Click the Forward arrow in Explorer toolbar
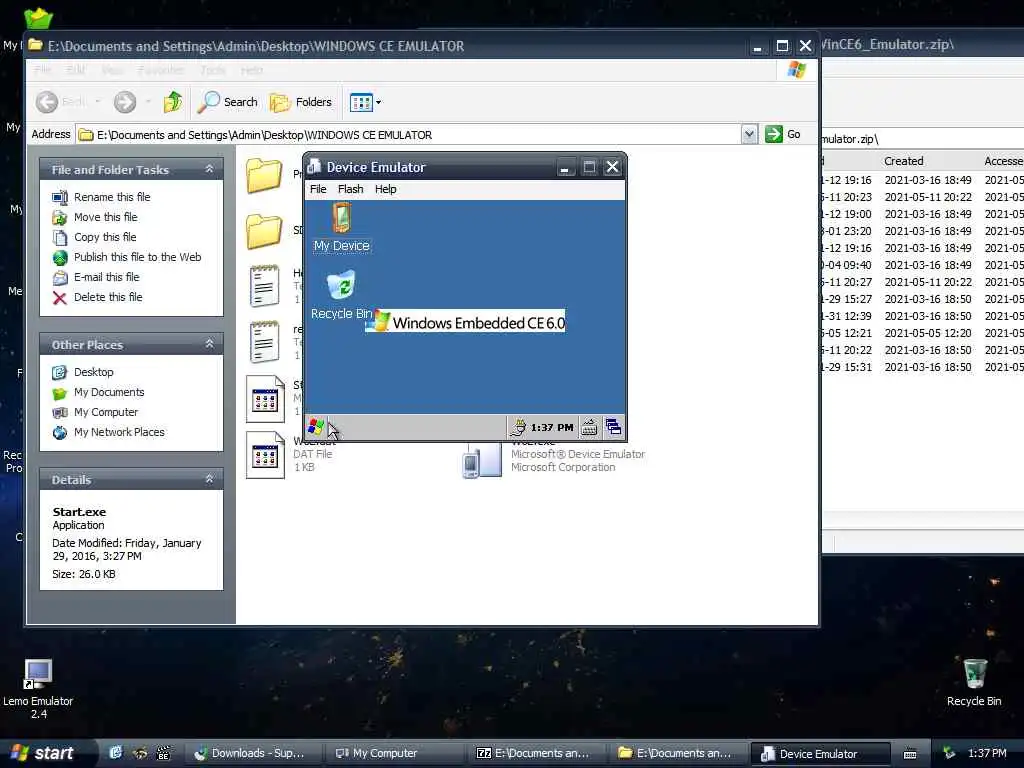 click(x=125, y=102)
